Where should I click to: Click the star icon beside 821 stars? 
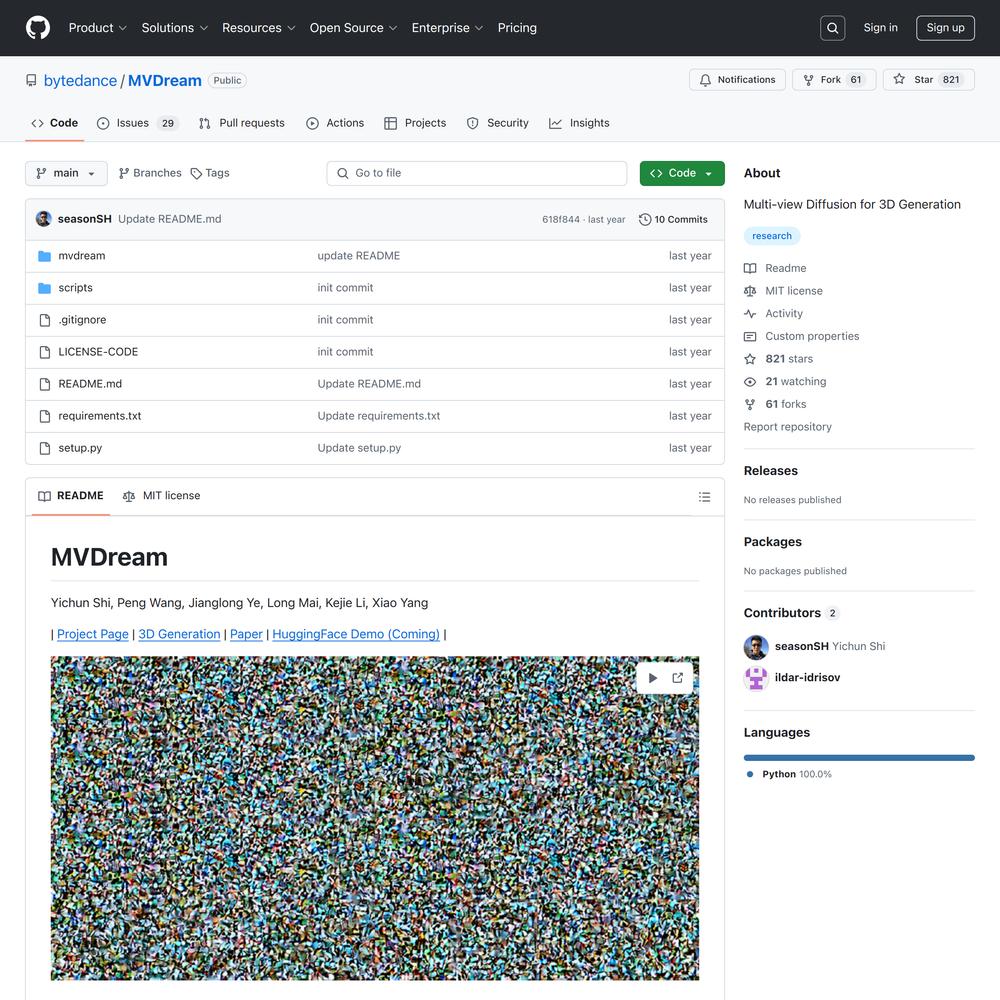point(750,359)
